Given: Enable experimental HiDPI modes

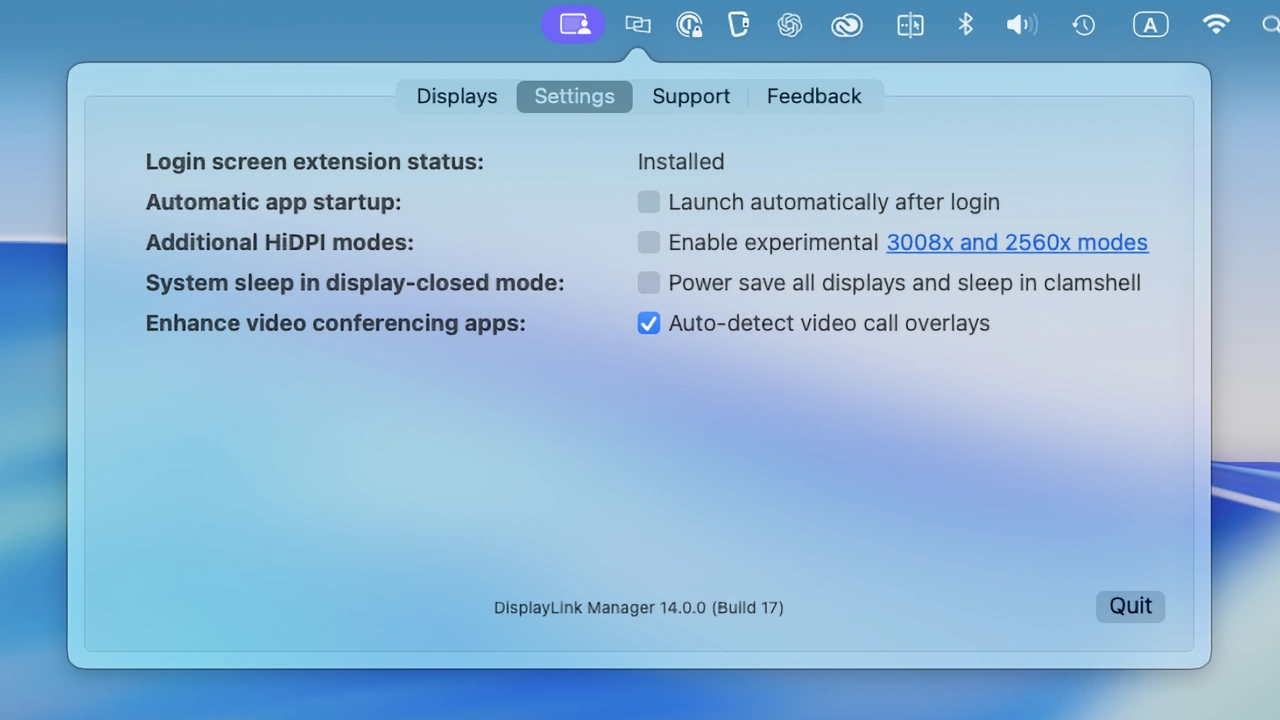Looking at the screenshot, I should [x=648, y=242].
